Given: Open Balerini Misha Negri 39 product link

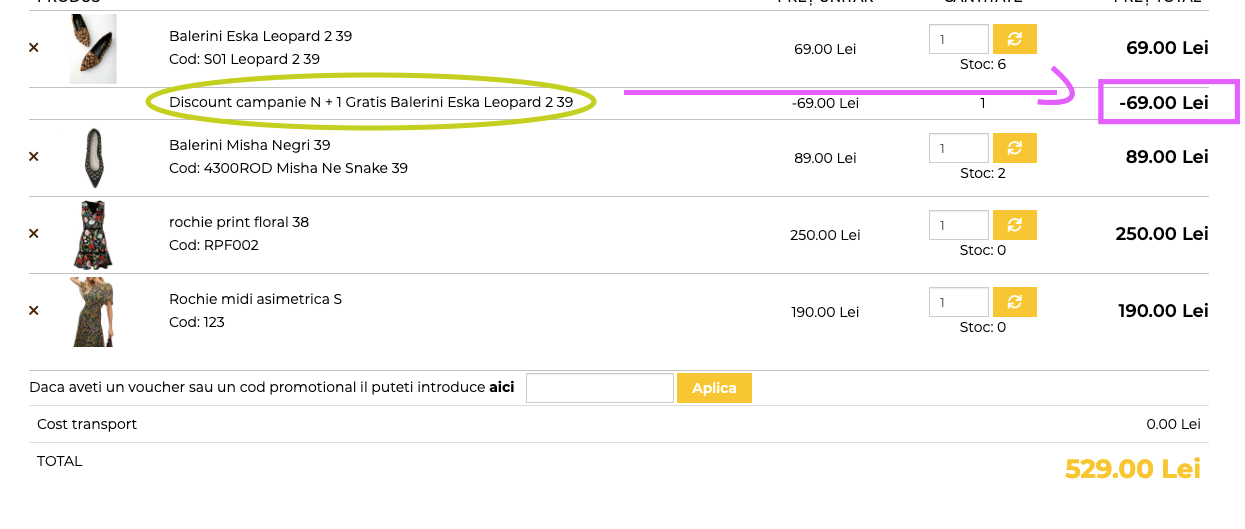Looking at the screenshot, I should coord(250,145).
